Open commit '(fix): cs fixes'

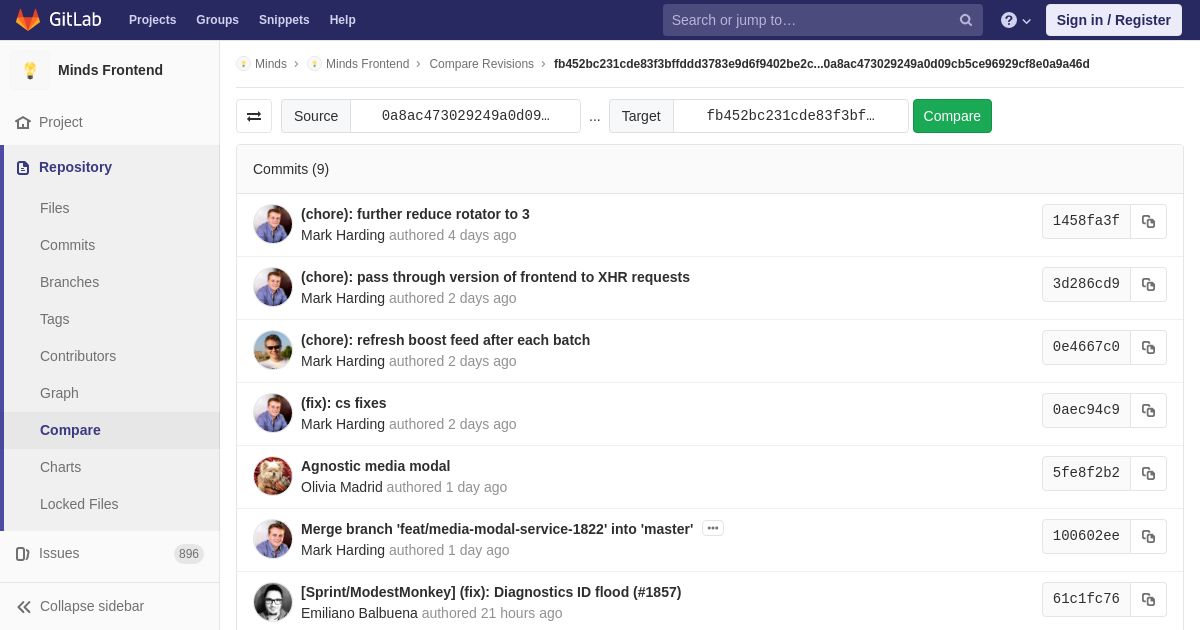click(343, 403)
